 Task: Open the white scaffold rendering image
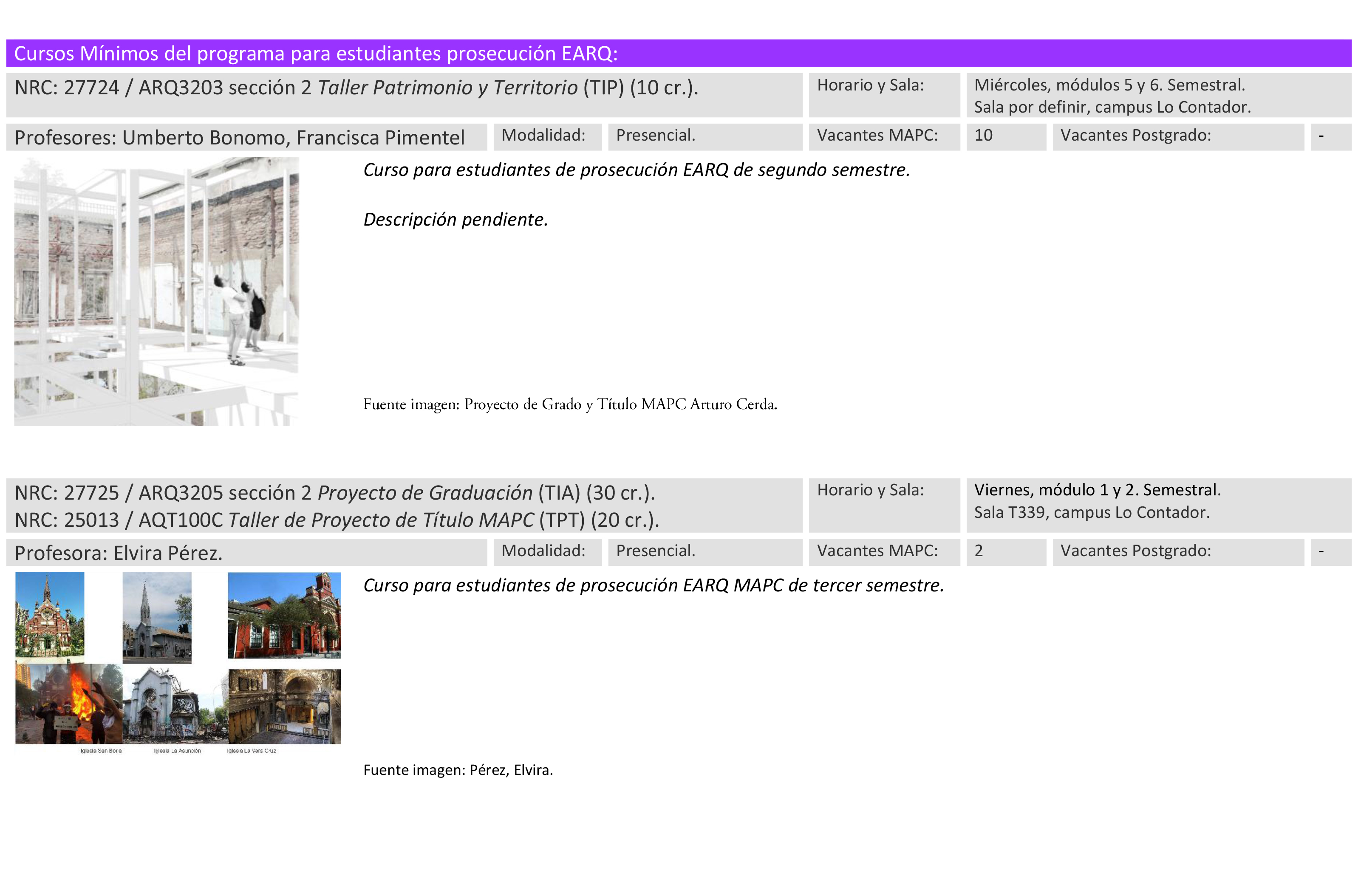pyautogui.click(x=157, y=291)
